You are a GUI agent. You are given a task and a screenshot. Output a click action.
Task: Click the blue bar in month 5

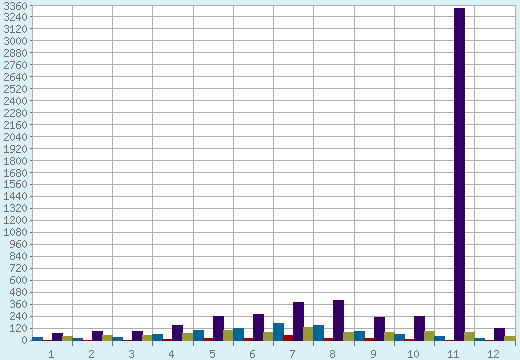coord(198,335)
